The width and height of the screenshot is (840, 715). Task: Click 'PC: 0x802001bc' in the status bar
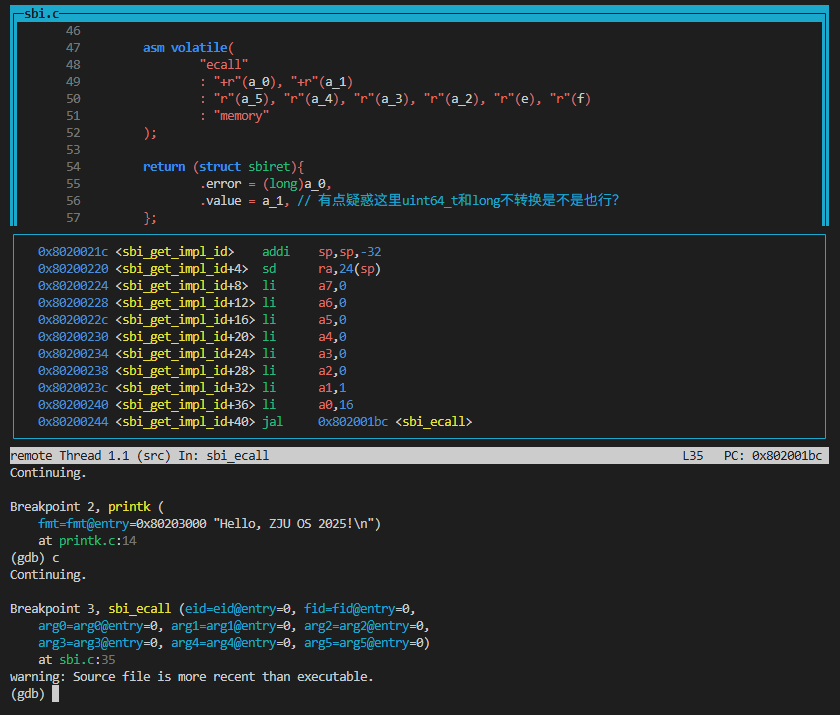click(772, 456)
